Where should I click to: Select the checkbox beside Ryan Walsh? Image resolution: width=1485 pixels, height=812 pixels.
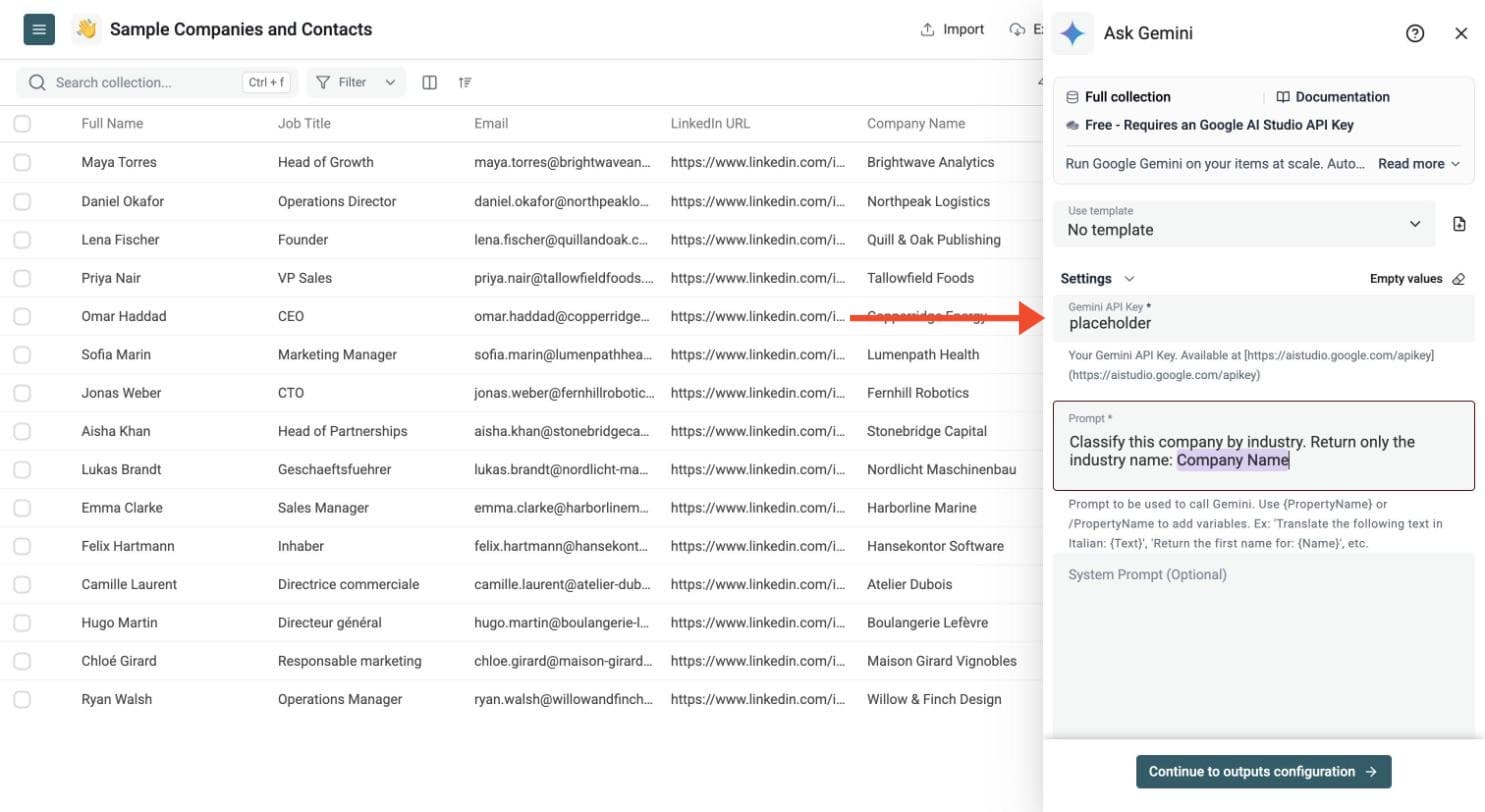pos(22,699)
